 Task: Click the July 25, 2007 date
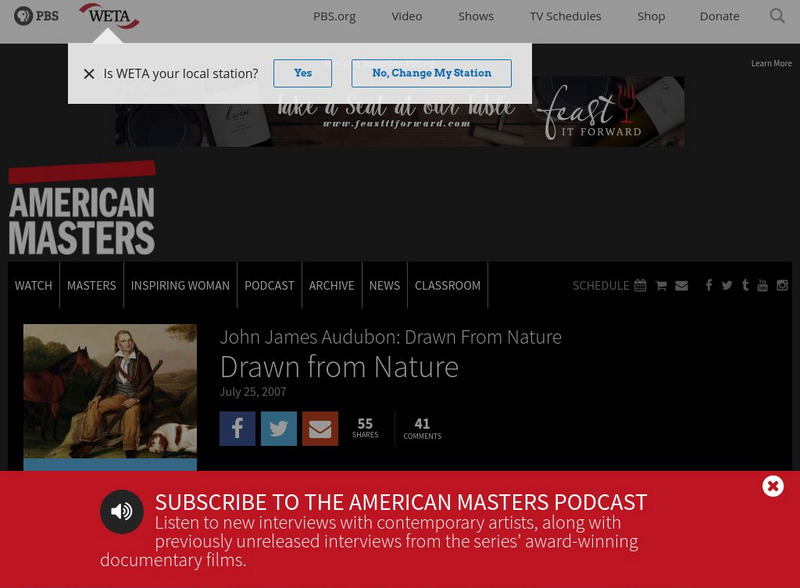coord(253,392)
